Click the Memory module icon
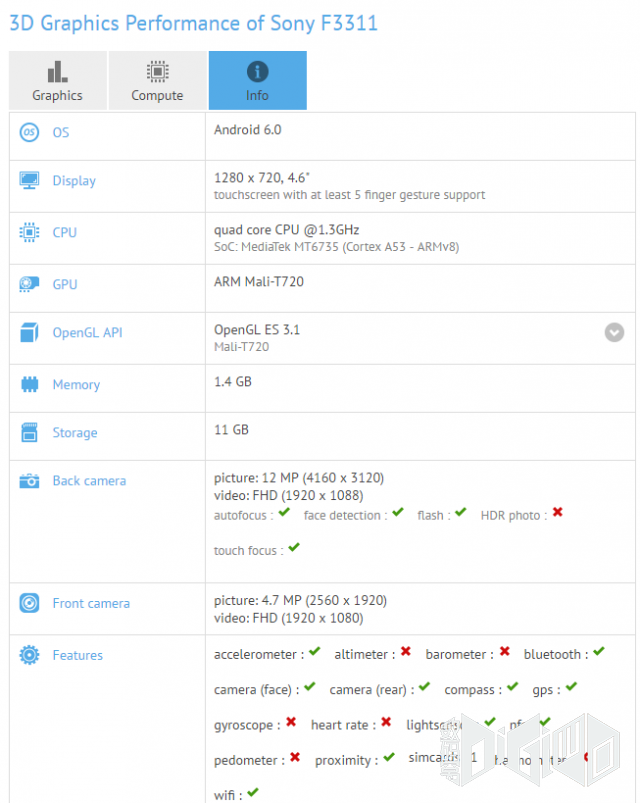Image resolution: width=640 pixels, height=803 pixels. point(29,384)
